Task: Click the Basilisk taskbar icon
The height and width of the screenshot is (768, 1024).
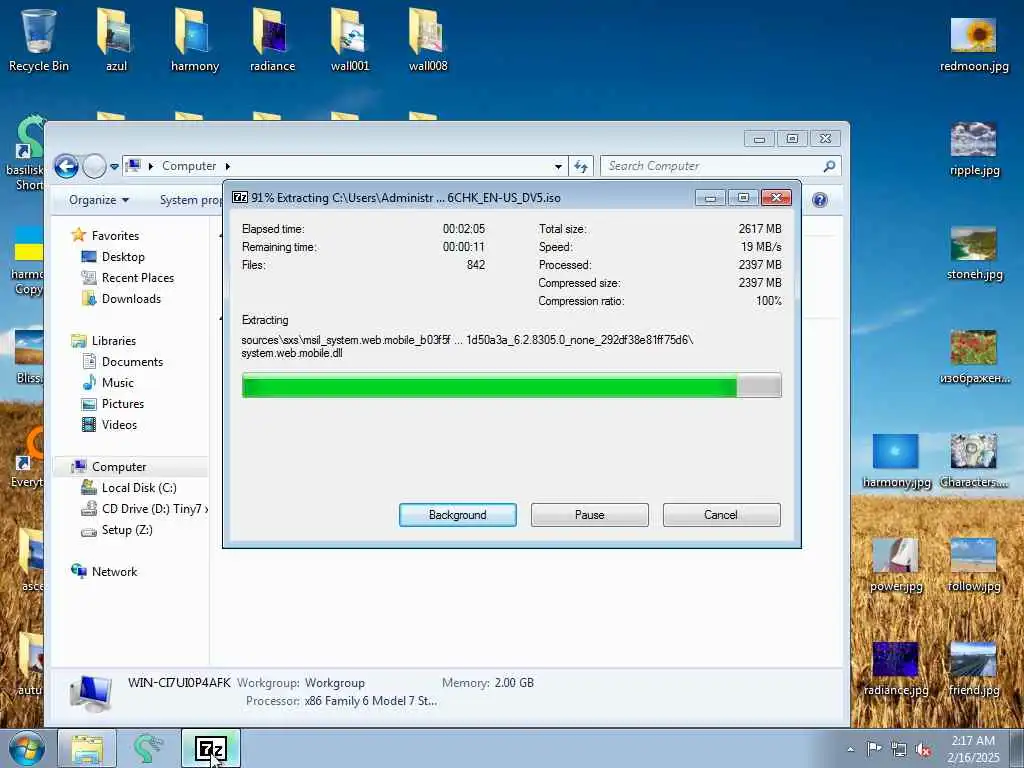Action: 148,748
